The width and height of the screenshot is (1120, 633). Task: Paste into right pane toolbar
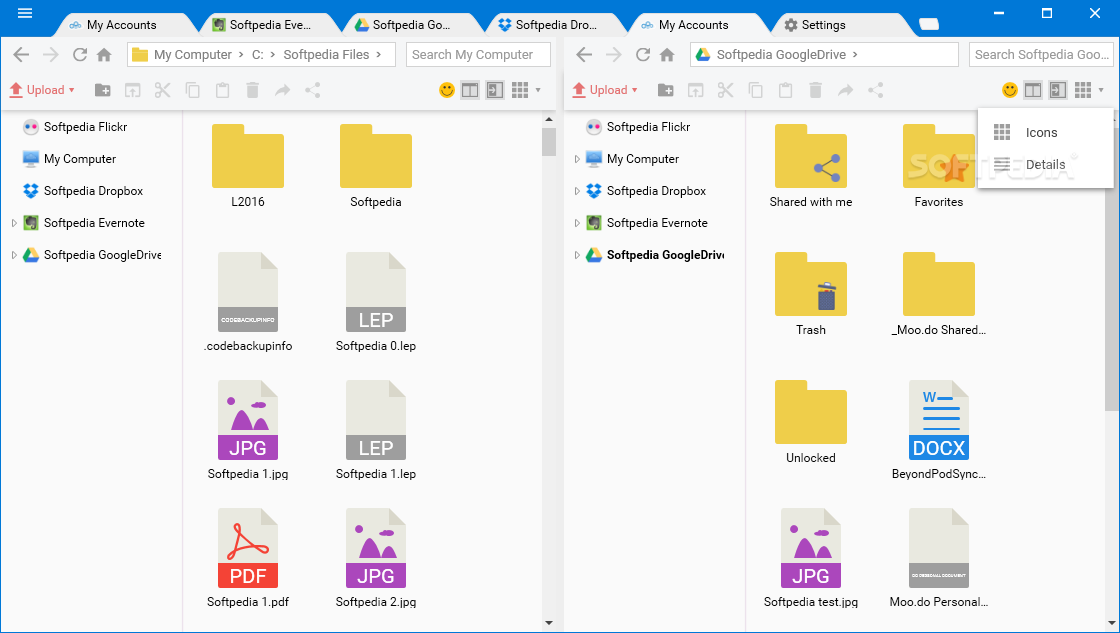pos(786,90)
